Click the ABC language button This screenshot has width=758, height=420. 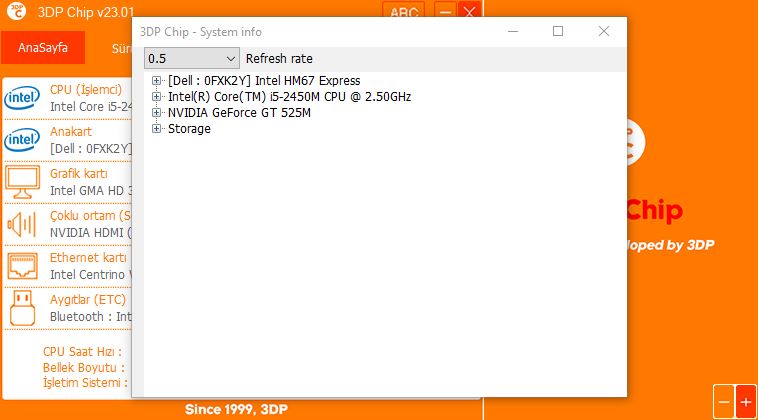pyautogui.click(x=403, y=11)
